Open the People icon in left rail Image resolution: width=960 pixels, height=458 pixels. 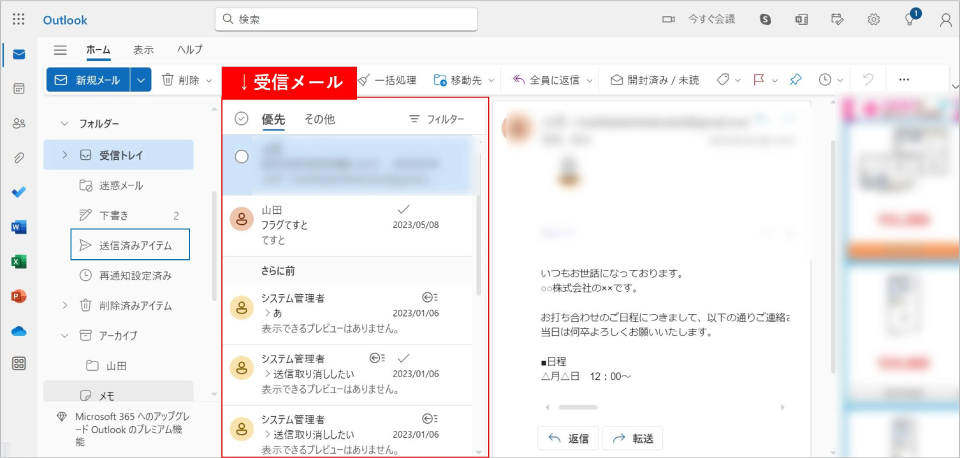coord(19,123)
